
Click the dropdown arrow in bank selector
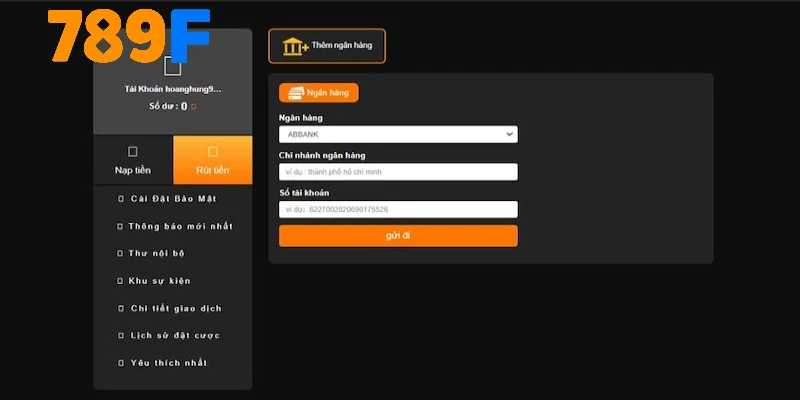click(x=509, y=134)
